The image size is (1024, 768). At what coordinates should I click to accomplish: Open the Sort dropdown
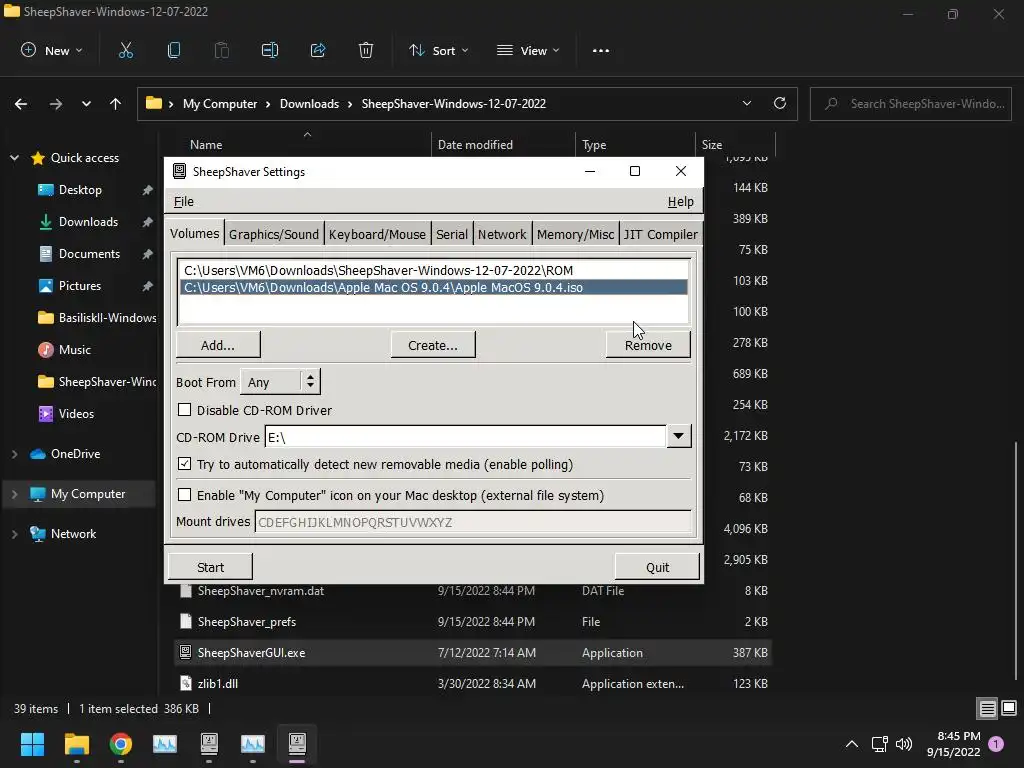(438, 50)
